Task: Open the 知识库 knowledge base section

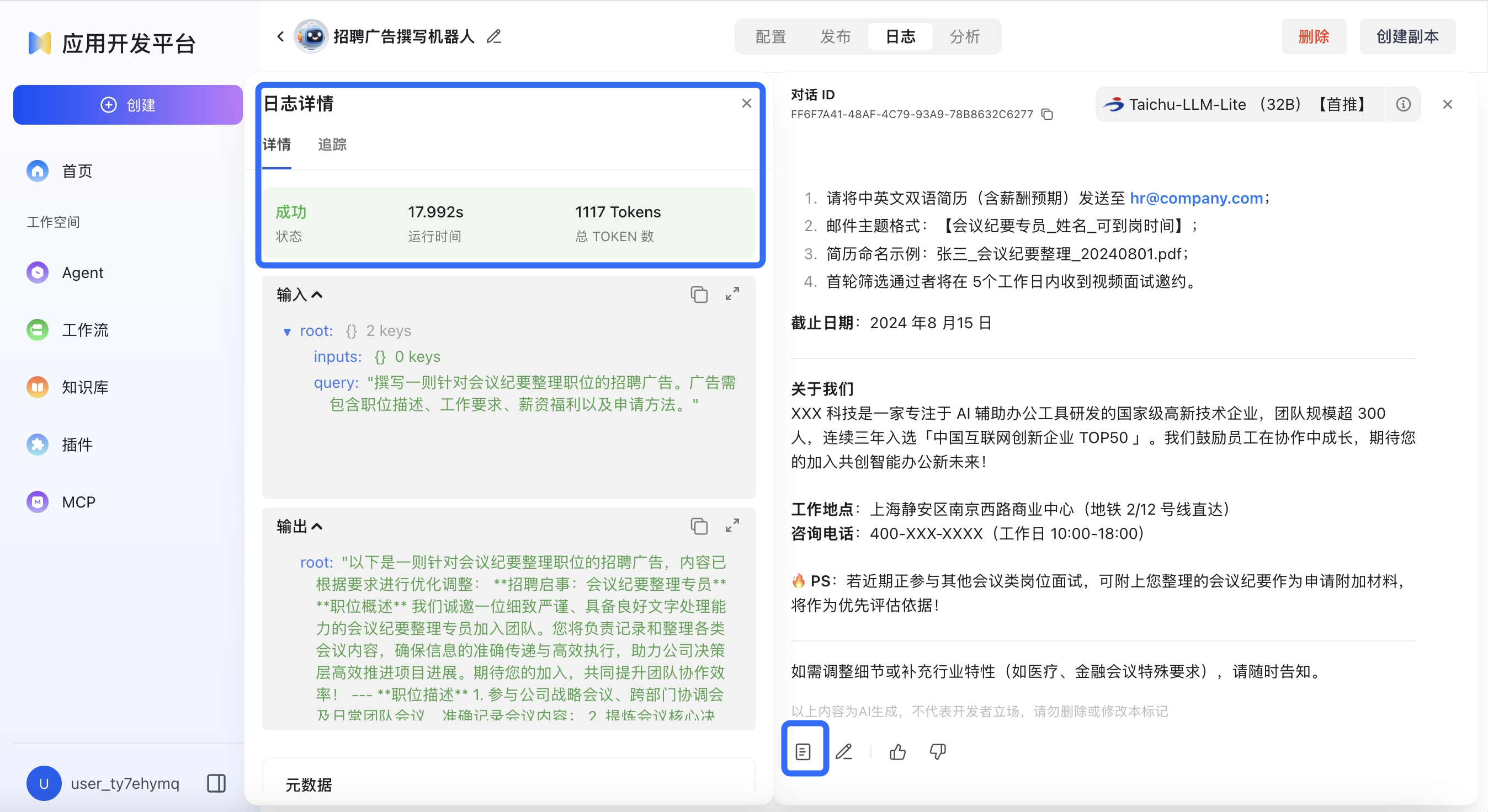Action: pyautogui.click(x=84, y=387)
